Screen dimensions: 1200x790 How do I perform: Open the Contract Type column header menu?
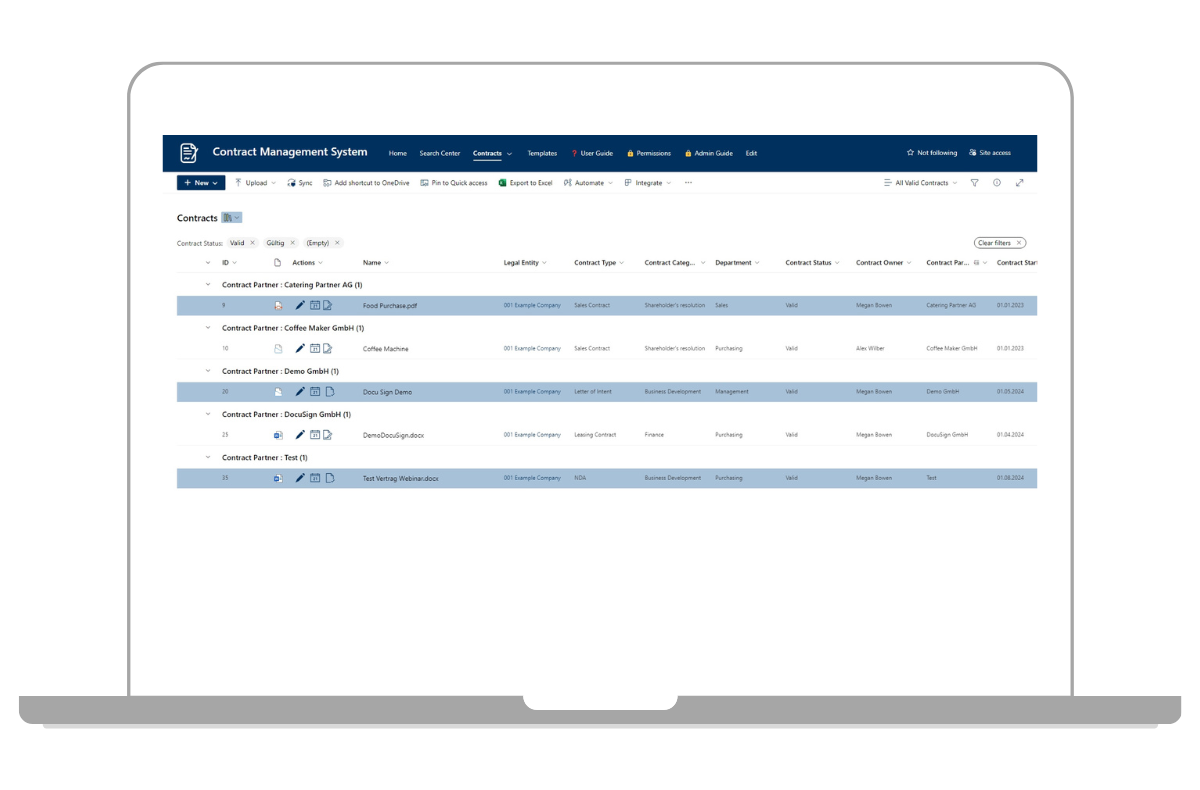599,263
